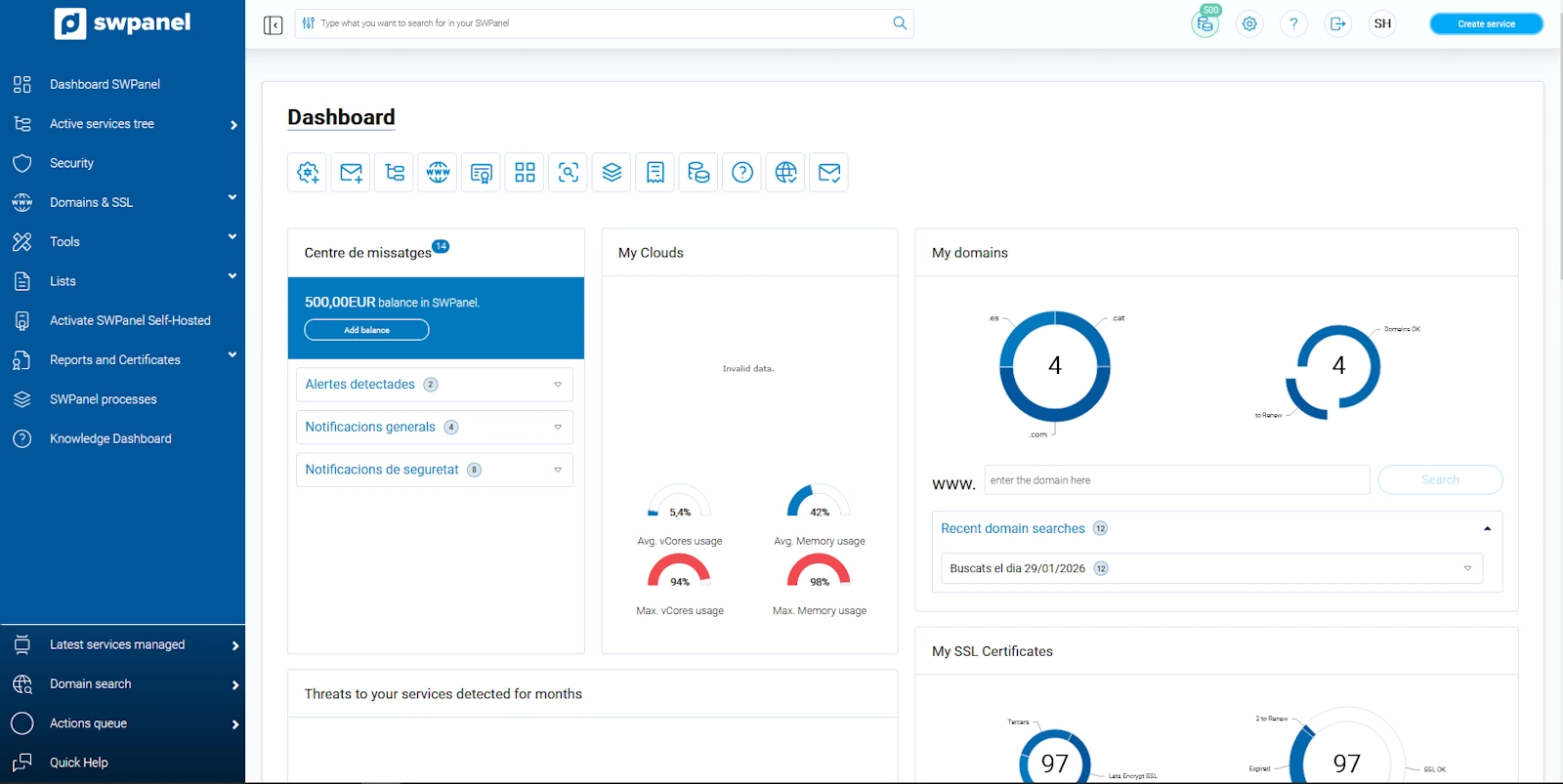Click the stacked layers shortcut icon

(x=612, y=173)
